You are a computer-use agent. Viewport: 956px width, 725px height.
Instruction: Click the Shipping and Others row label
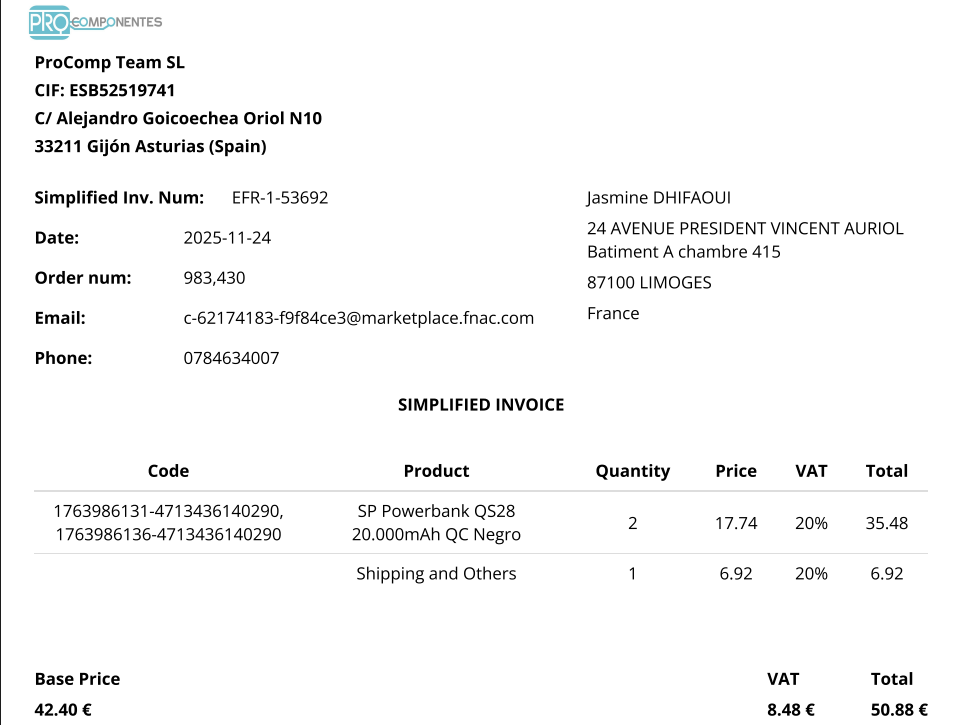436,574
